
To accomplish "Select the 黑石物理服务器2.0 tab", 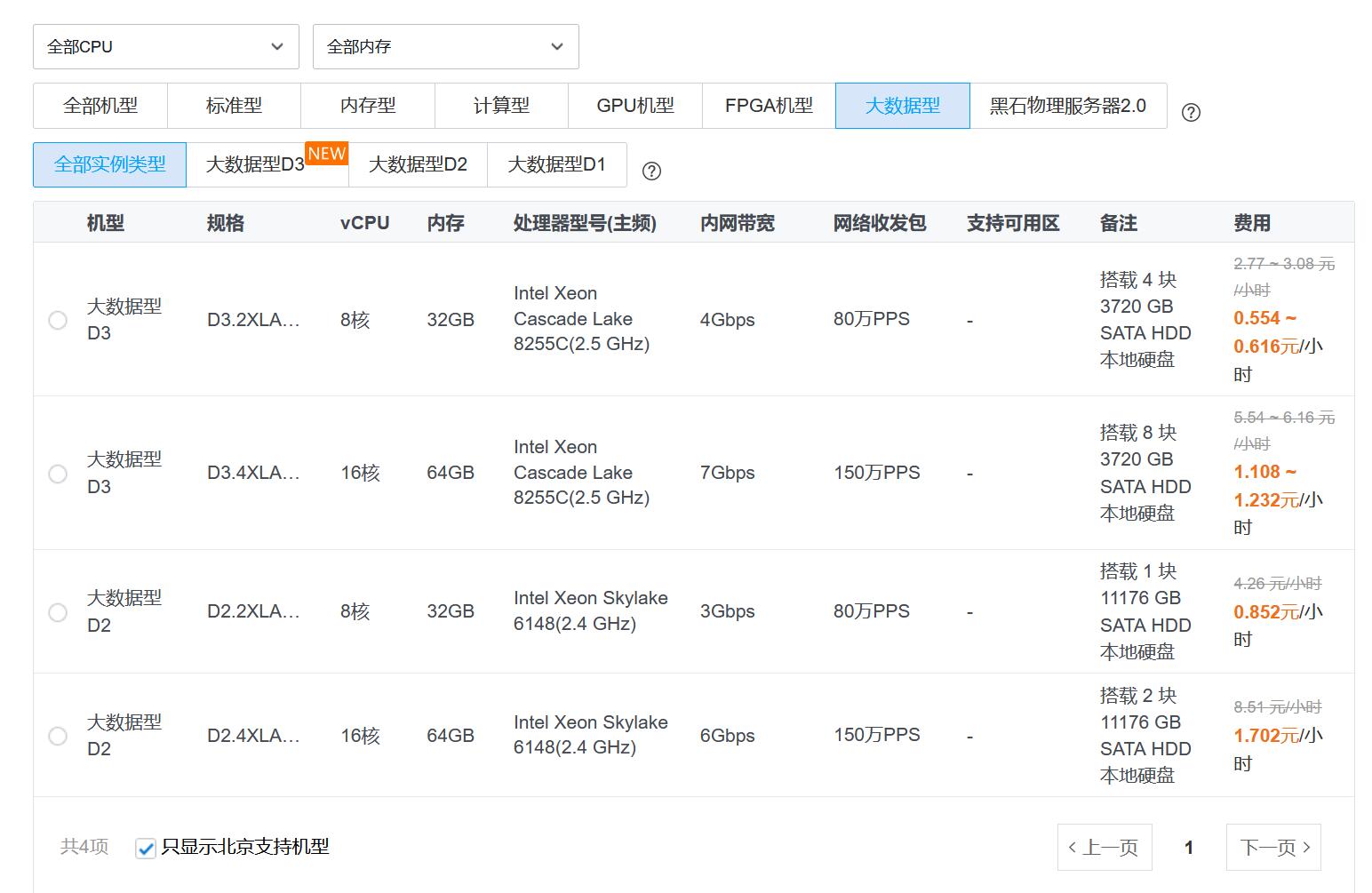I will pos(1067,106).
